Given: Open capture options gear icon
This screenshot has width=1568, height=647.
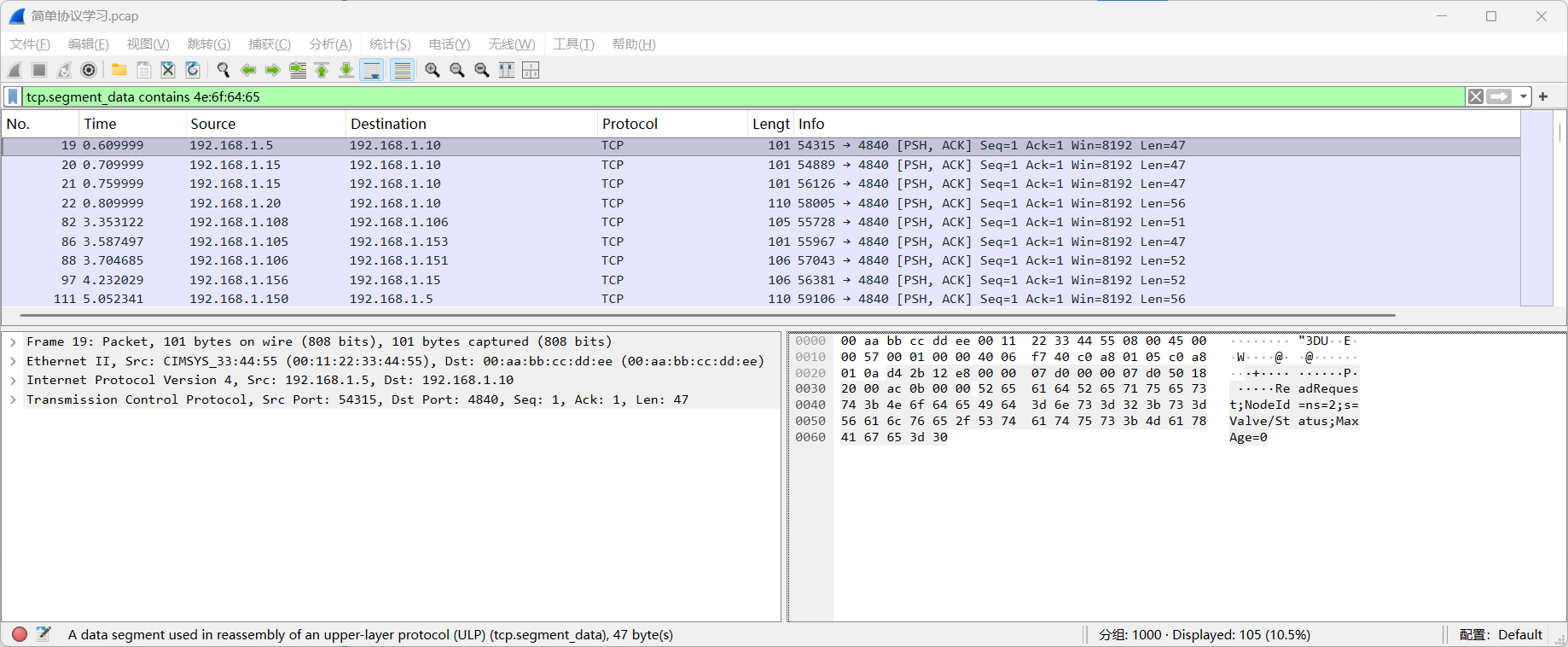Looking at the screenshot, I should pyautogui.click(x=89, y=70).
